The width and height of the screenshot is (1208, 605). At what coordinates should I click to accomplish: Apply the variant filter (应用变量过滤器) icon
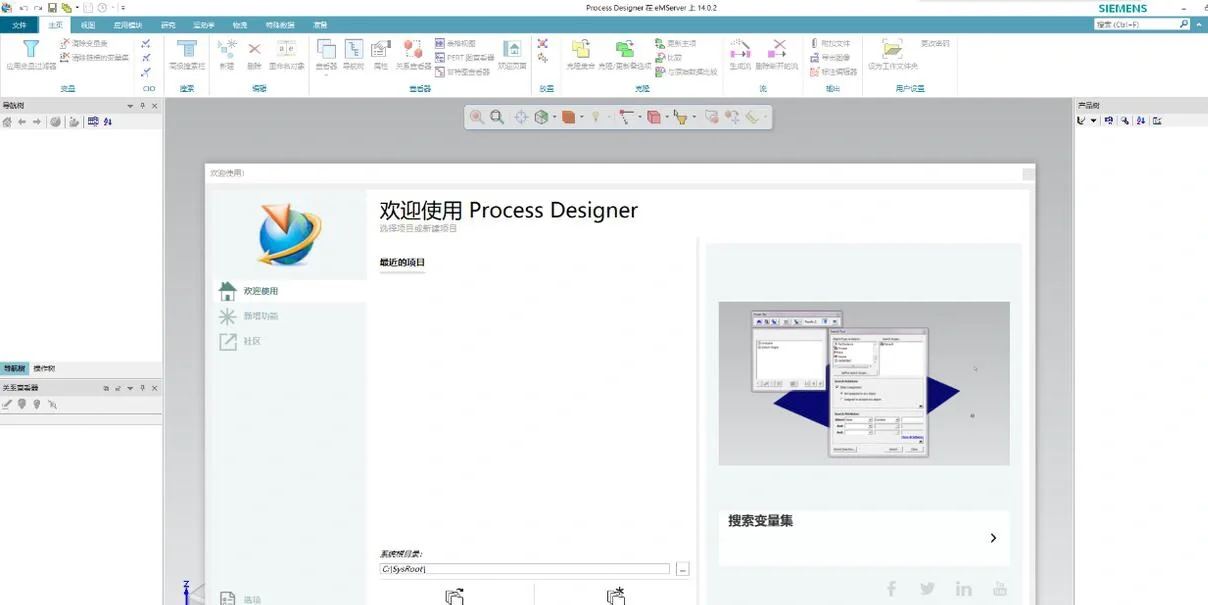click(x=31, y=48)
